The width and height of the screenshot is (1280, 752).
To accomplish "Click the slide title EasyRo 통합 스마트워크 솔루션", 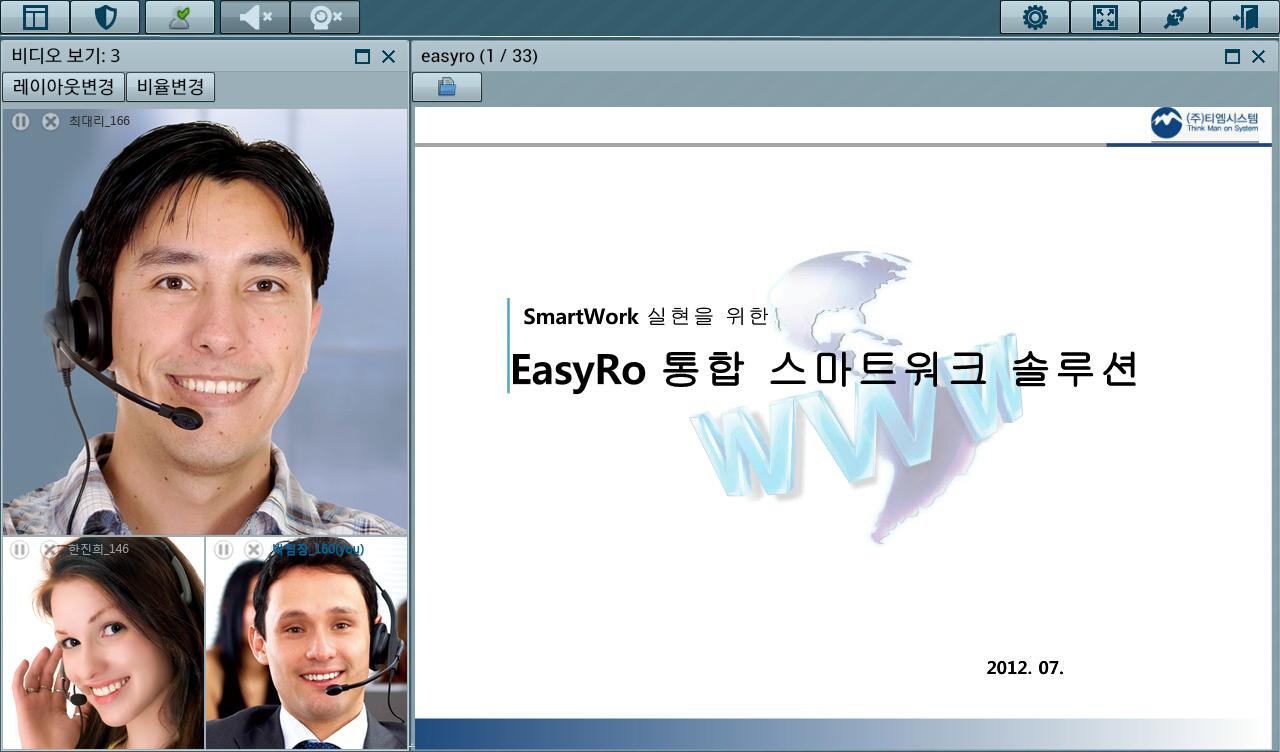I will [824, 370].
